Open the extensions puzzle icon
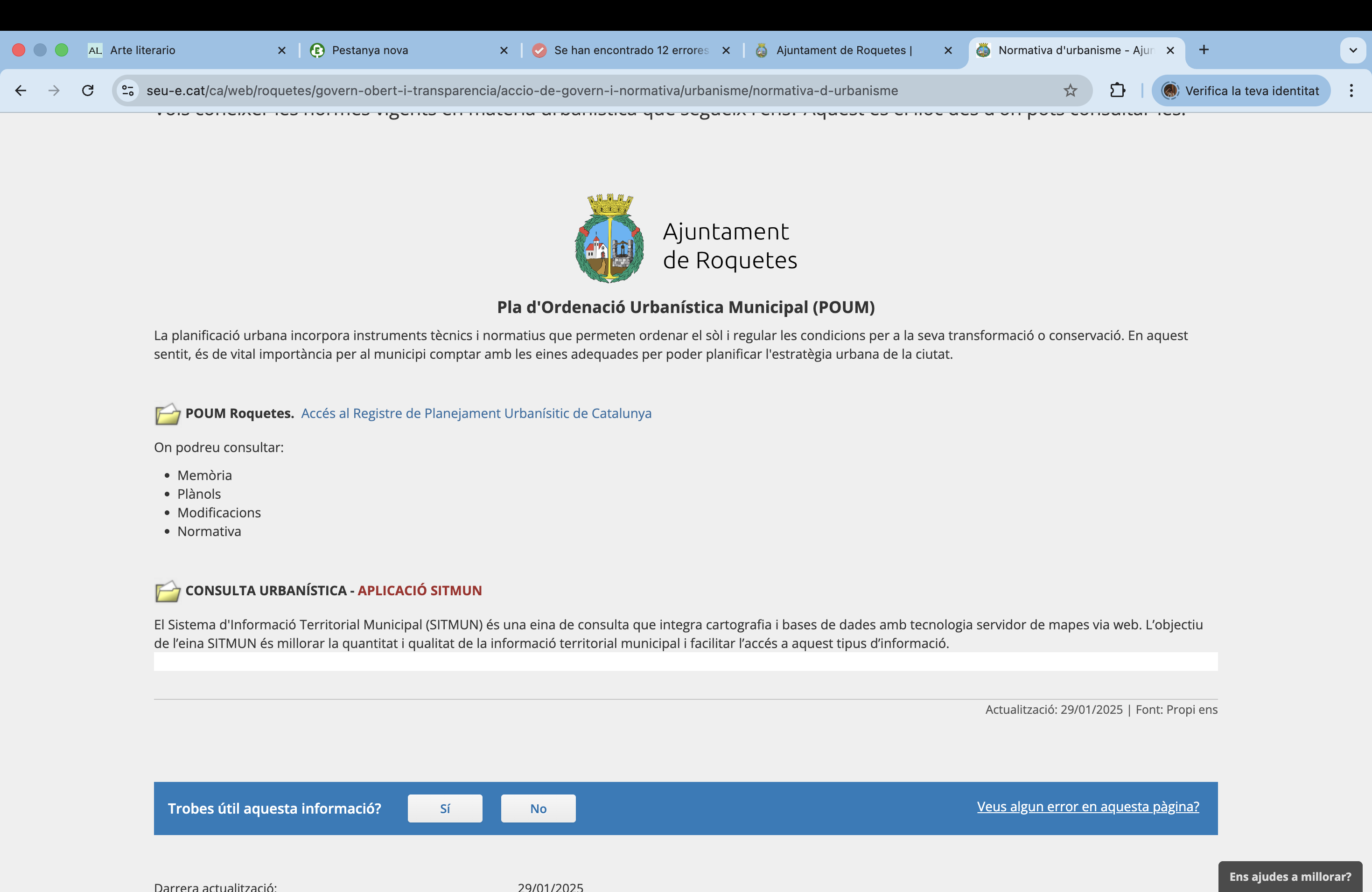Screen dimensions: 1372x892 1117,91
